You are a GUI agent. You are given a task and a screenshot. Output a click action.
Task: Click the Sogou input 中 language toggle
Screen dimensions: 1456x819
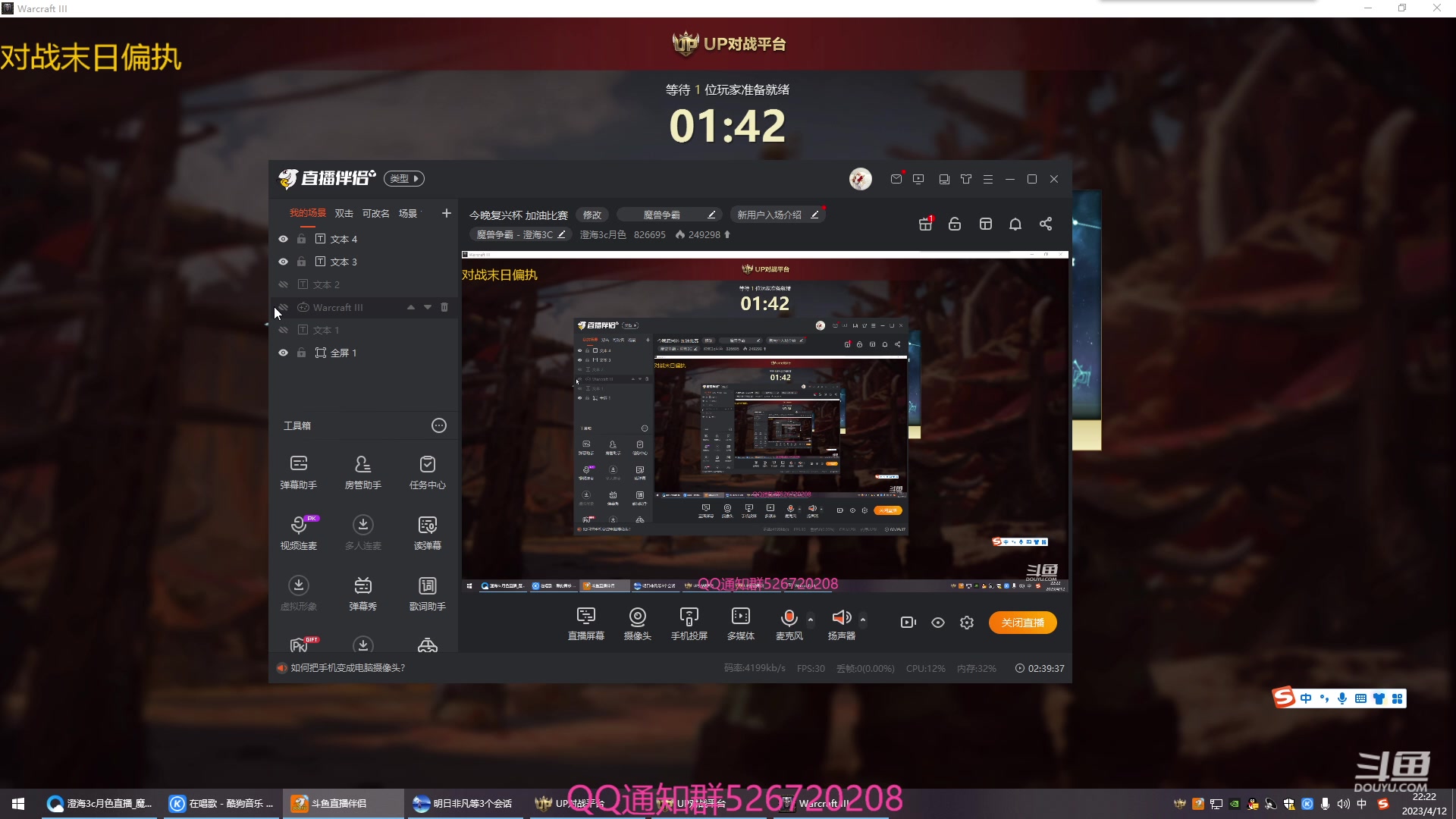(x=1306, y=698)
